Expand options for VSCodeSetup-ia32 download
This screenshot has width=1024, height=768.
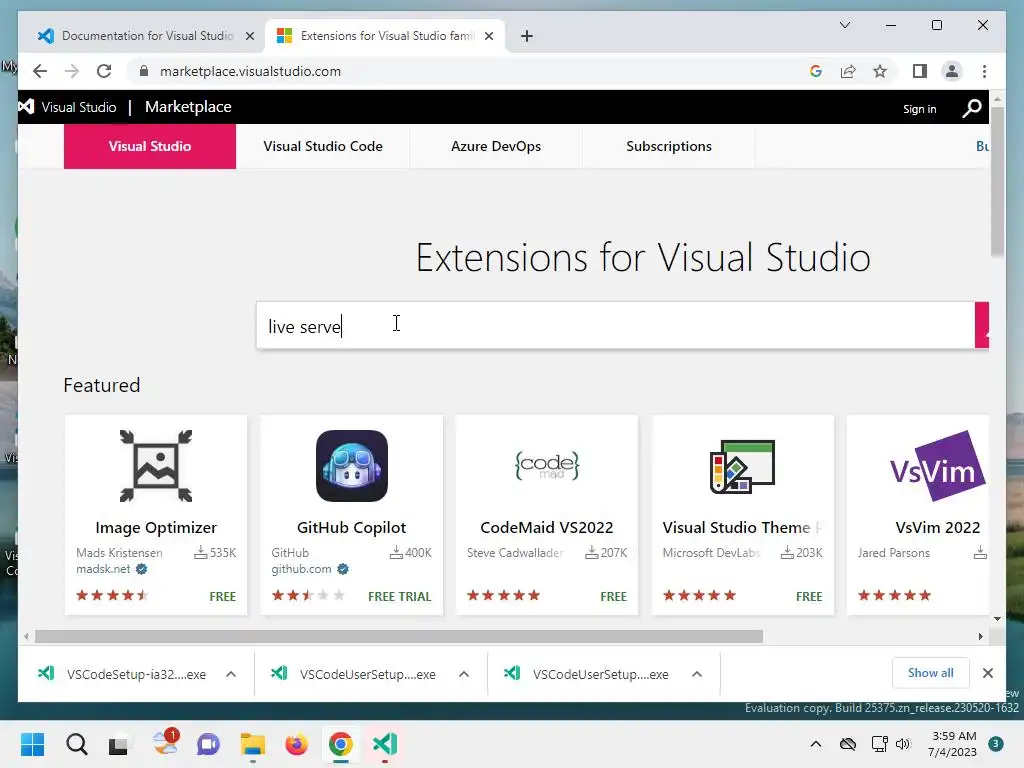(x=231, y=674)
